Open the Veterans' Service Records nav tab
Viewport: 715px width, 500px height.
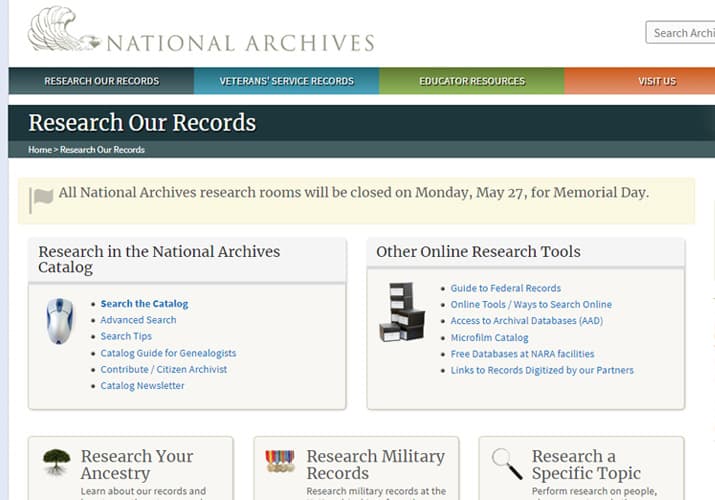tap(286, 81)
